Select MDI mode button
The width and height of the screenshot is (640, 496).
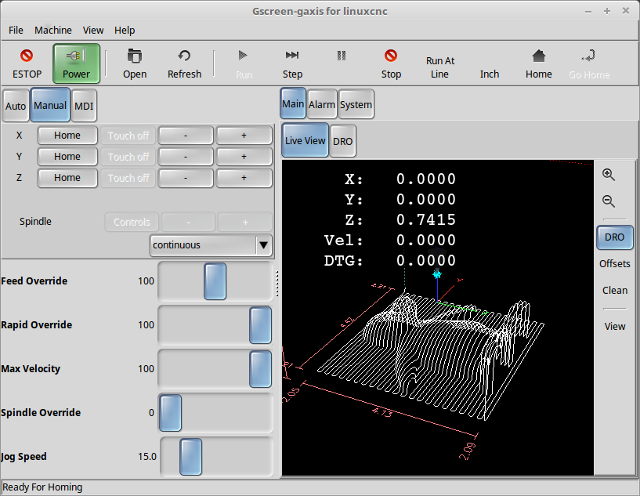click(84, 105)
